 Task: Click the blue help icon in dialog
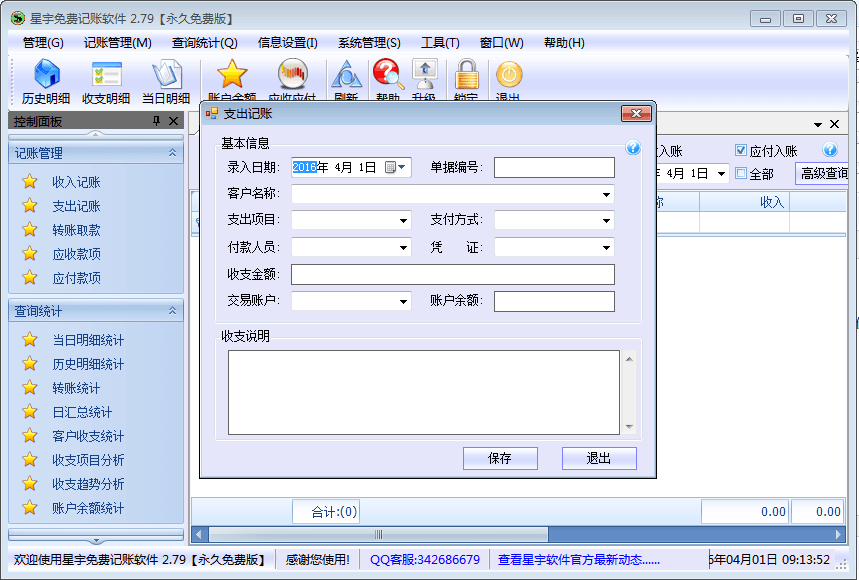pyautogui.click(x=633, y=148)
